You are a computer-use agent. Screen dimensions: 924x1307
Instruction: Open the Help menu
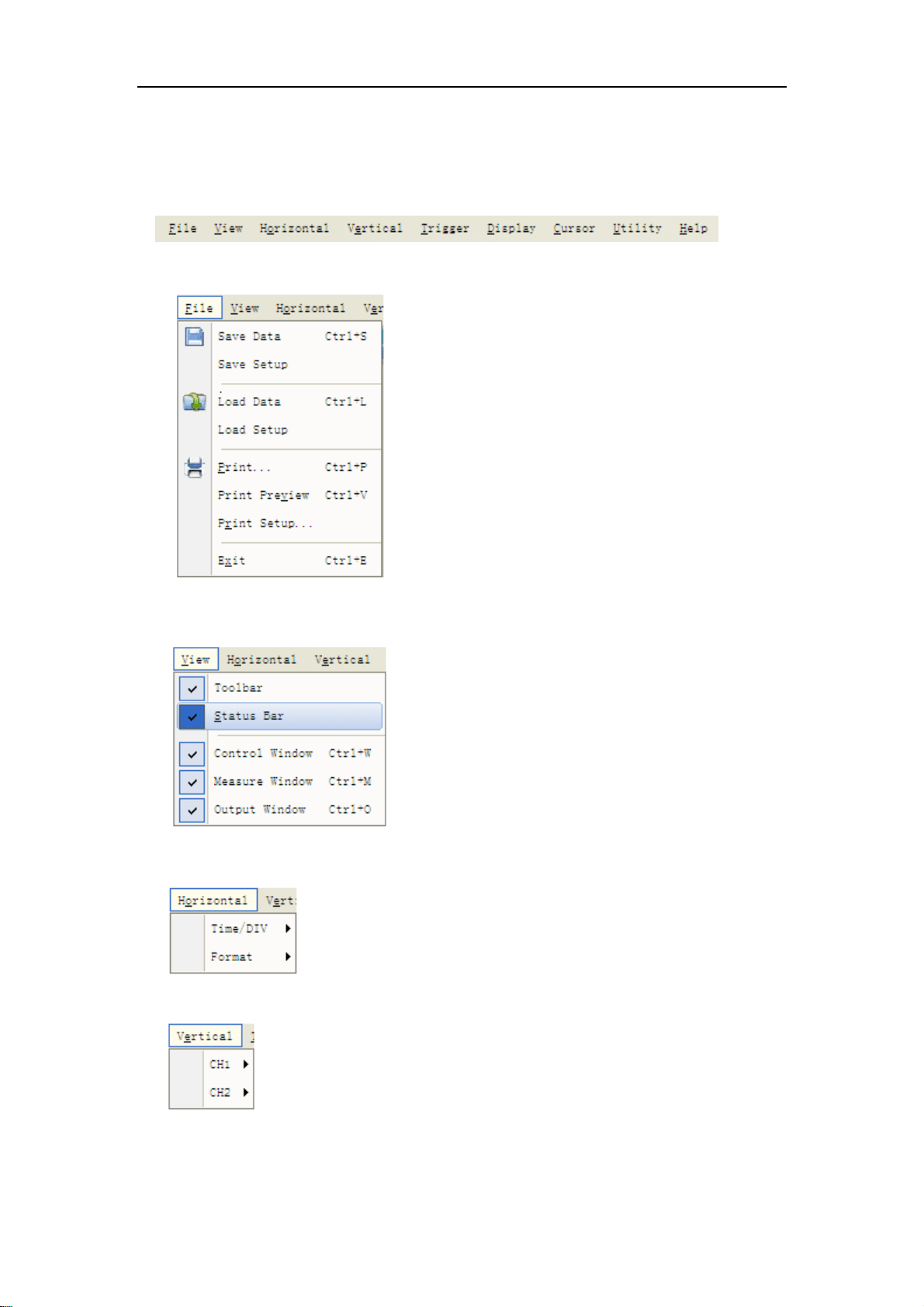pos(694,229)
